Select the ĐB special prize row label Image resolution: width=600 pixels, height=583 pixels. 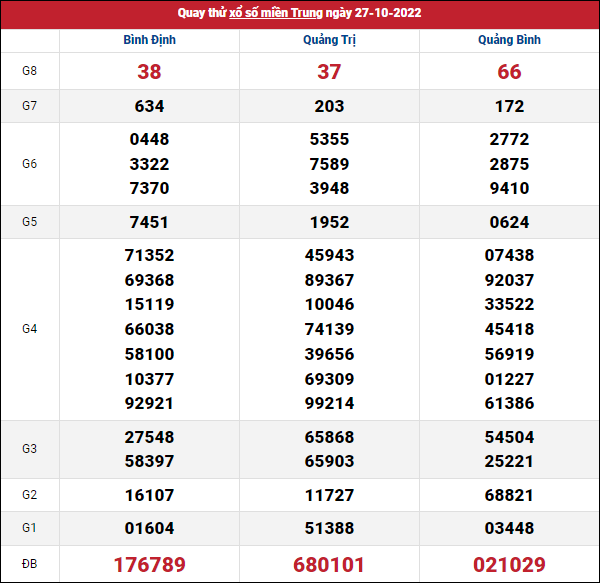(x=29, y=564)
